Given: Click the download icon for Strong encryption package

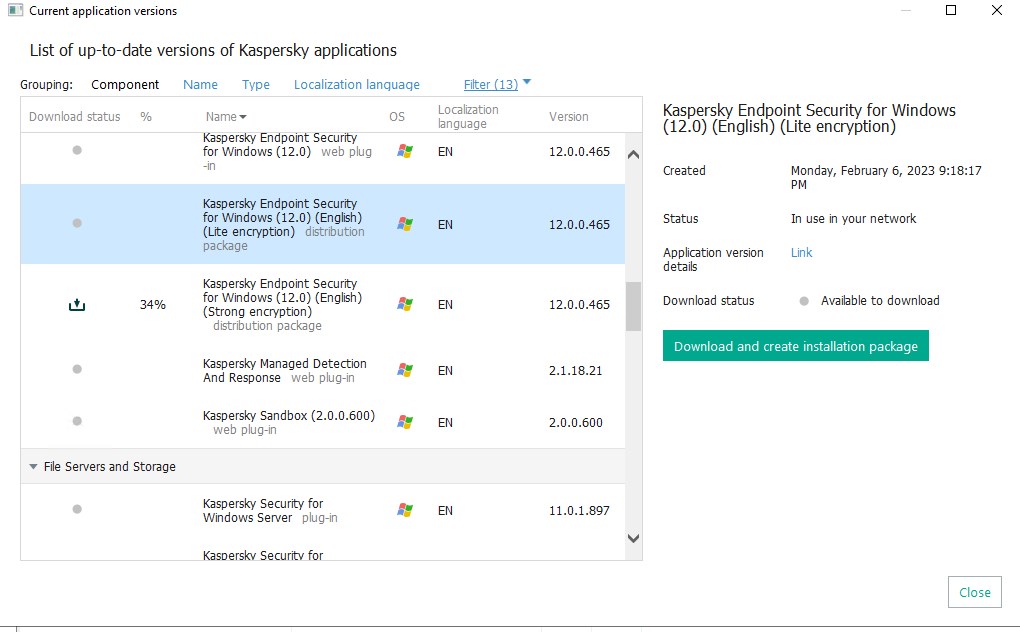Looking at the screenshot, I should (77, 305).
